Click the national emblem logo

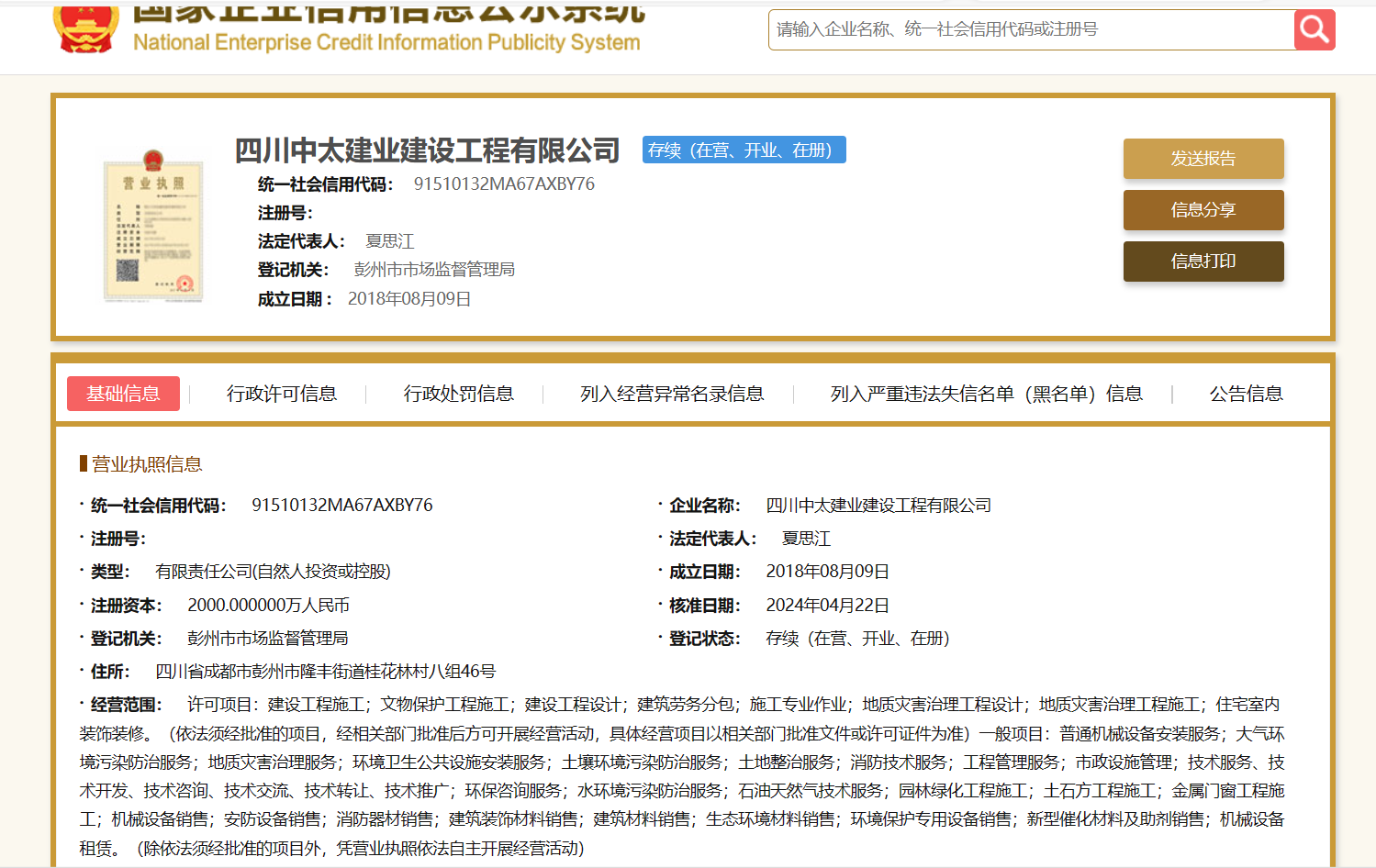[x=86, y=28]
